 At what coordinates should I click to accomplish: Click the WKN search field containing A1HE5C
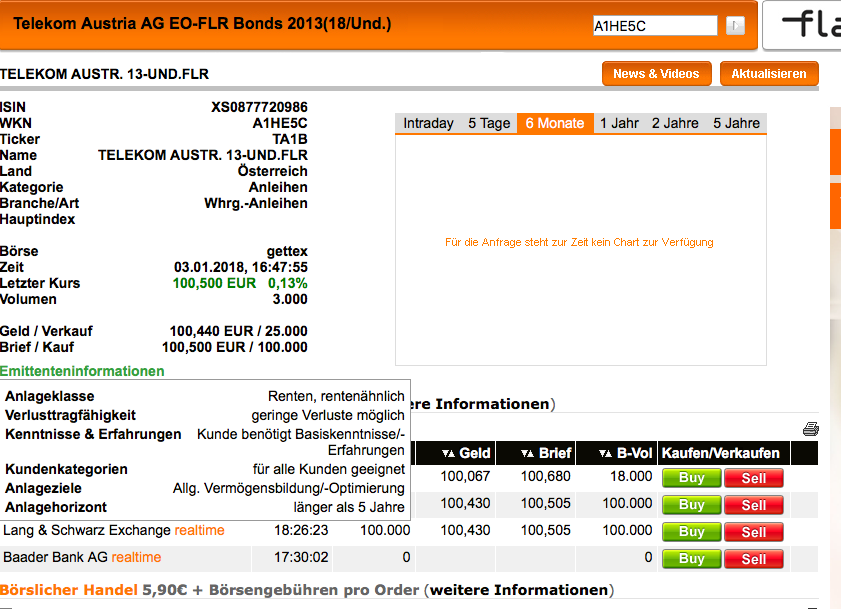[x=655, y=26]
